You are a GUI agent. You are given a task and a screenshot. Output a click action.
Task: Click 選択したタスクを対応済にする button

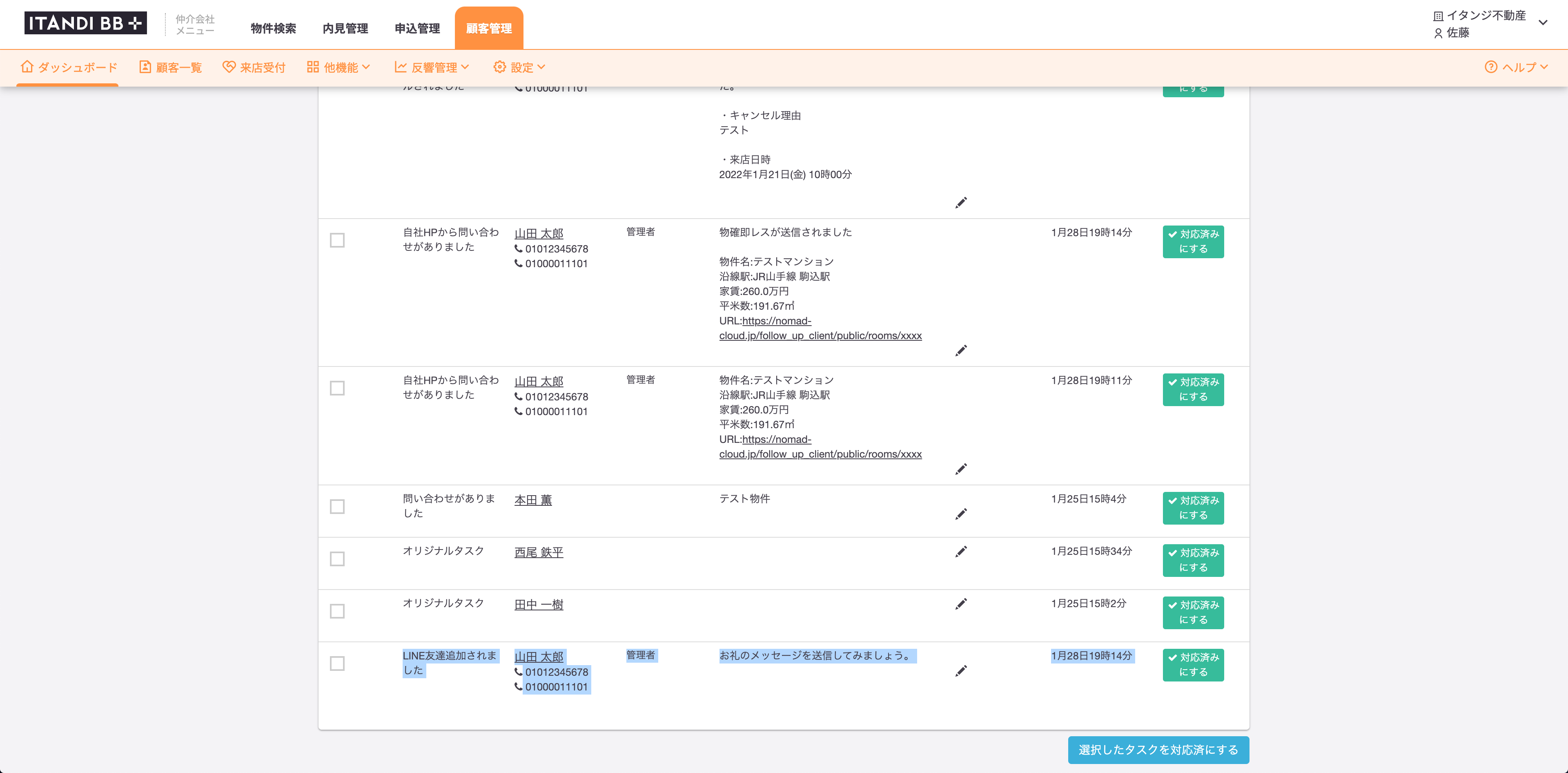pyautogui.click(x=1158, y=750)
